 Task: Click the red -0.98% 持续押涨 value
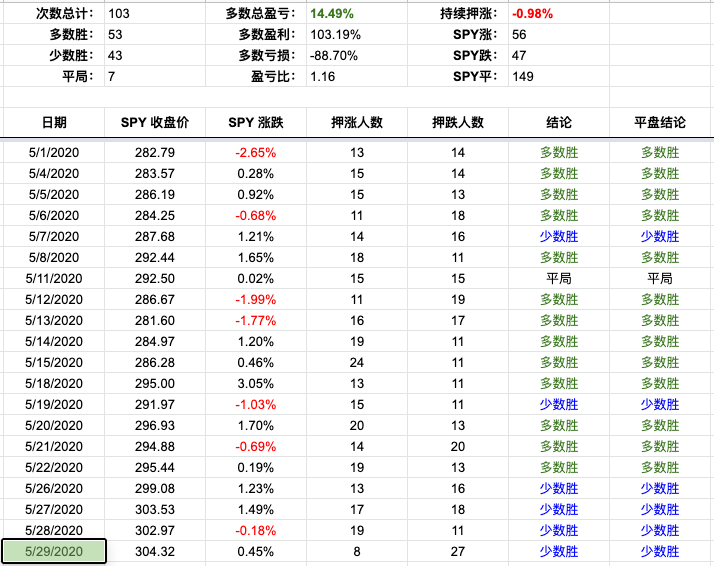pos(532,15)
